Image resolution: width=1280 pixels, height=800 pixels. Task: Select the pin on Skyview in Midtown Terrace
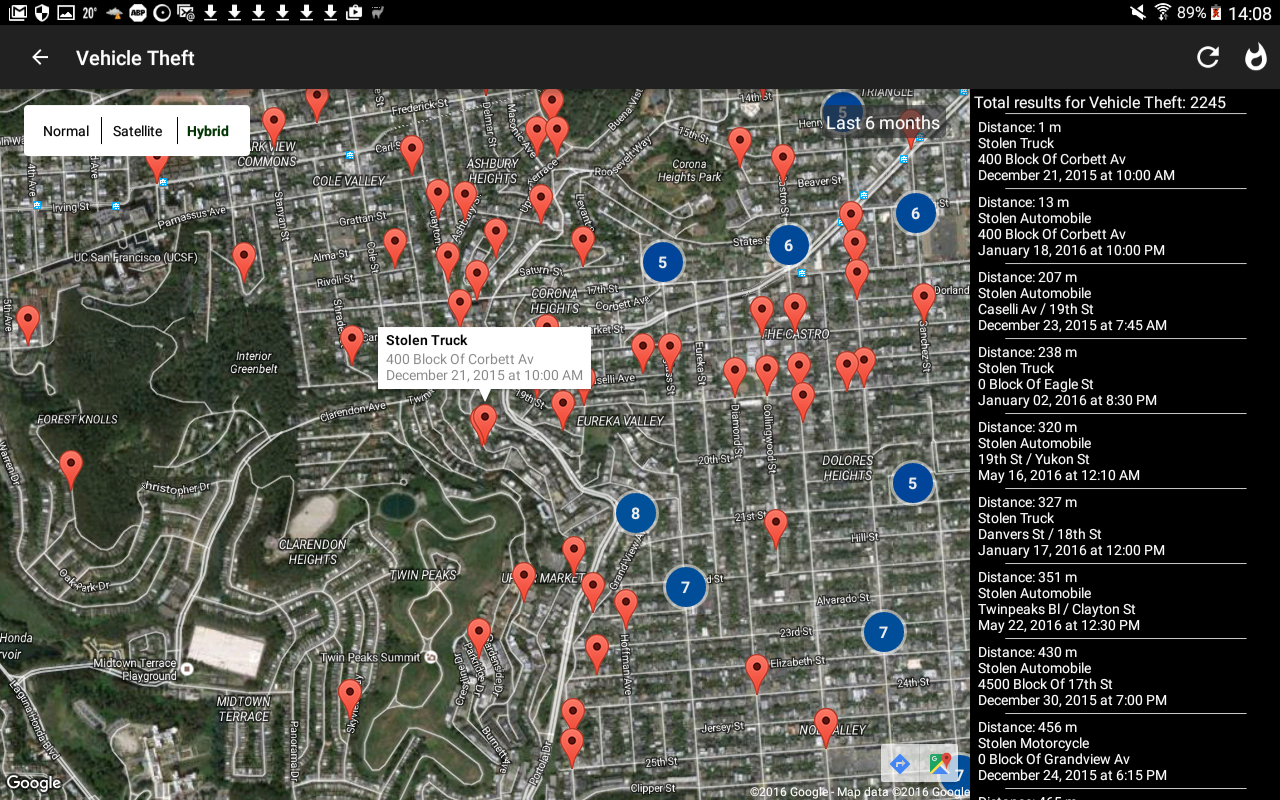coord(350,698)
